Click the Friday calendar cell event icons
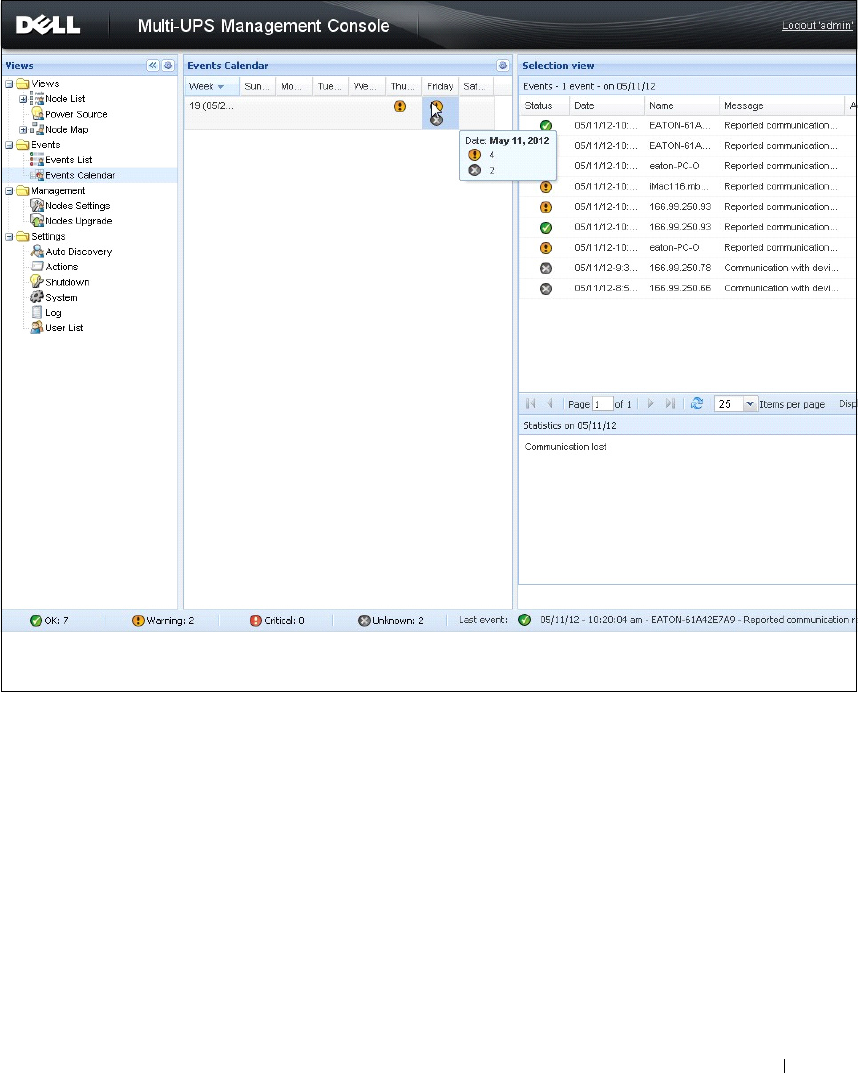Screen dimensions: 858x1073 click(x=437, y=113)
